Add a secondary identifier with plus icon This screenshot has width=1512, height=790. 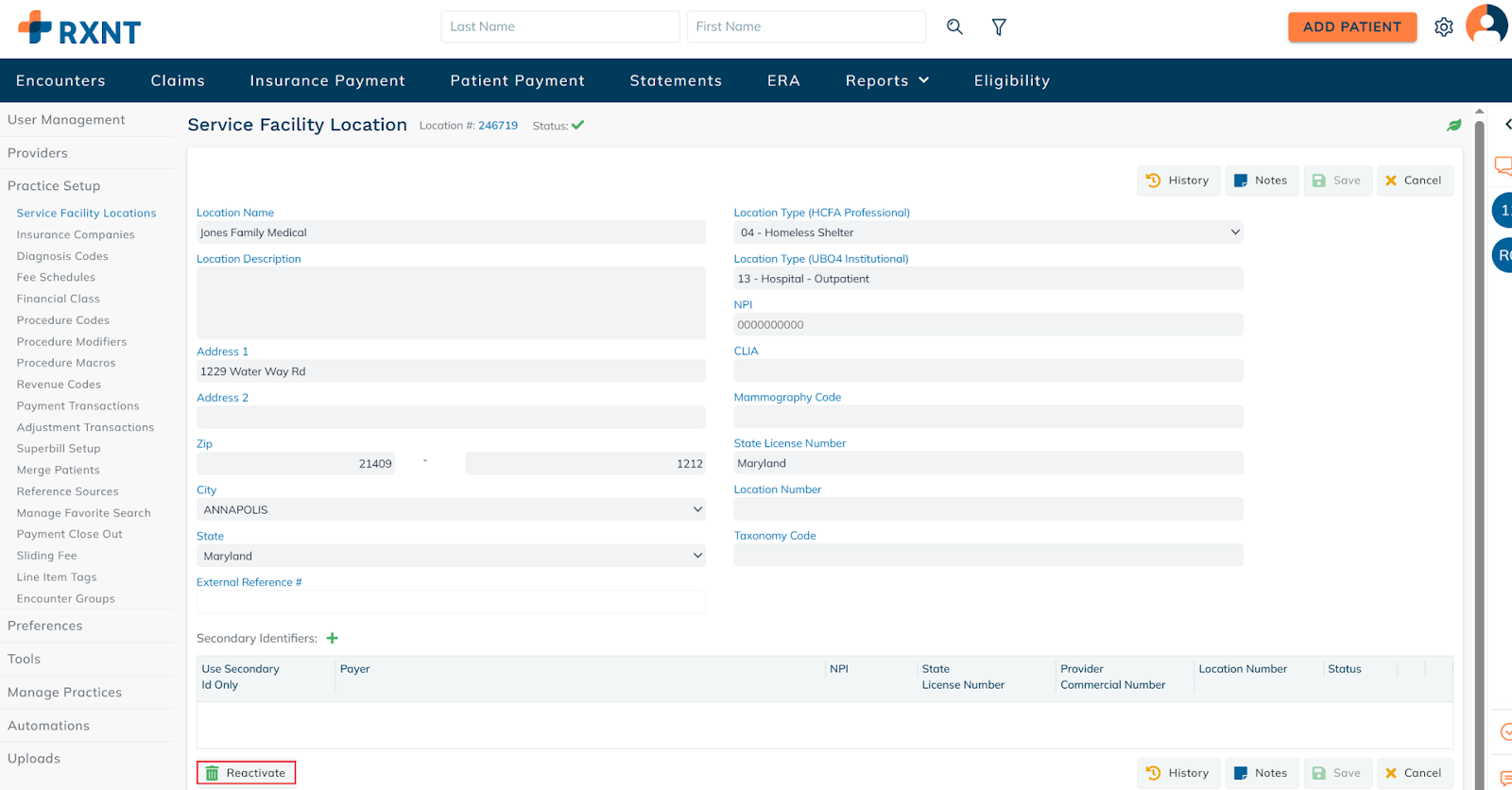(333, 639)
